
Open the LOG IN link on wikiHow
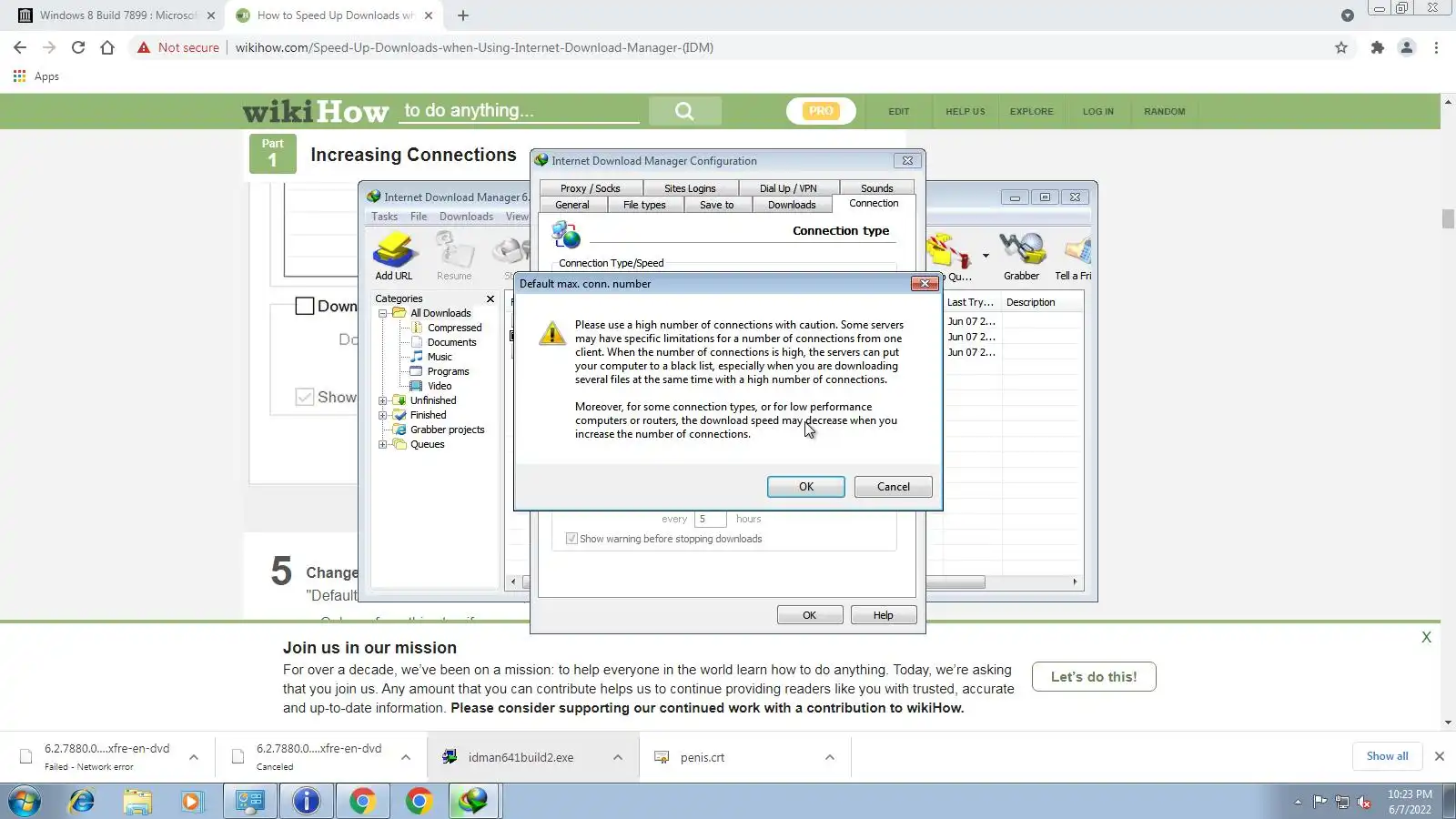pyautogui.click(x=1098, y=111)
